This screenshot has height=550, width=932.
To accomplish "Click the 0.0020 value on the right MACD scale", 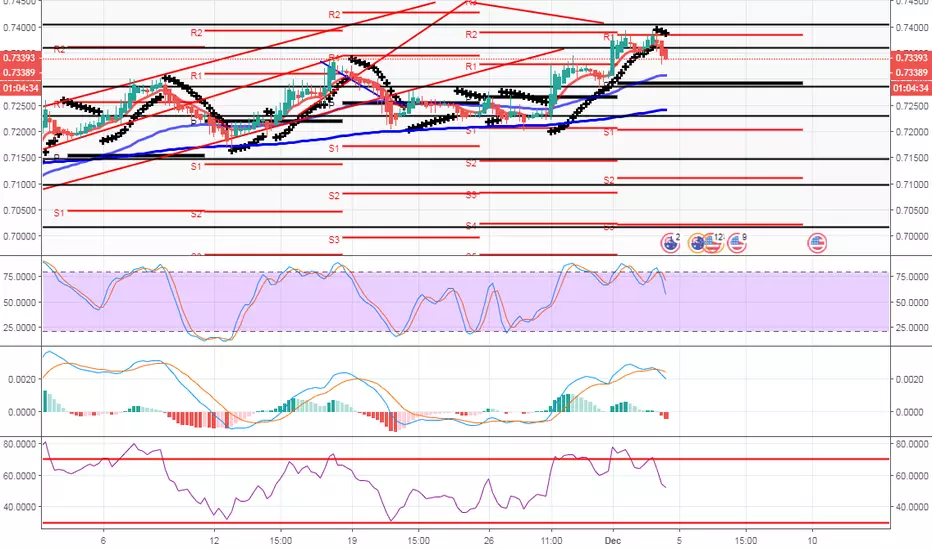I will [909, 379].
